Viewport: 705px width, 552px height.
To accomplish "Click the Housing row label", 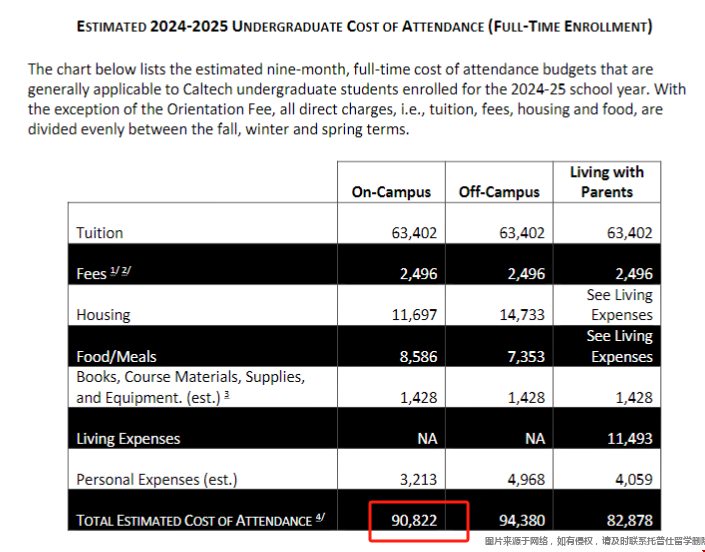I will pos(103,315).
